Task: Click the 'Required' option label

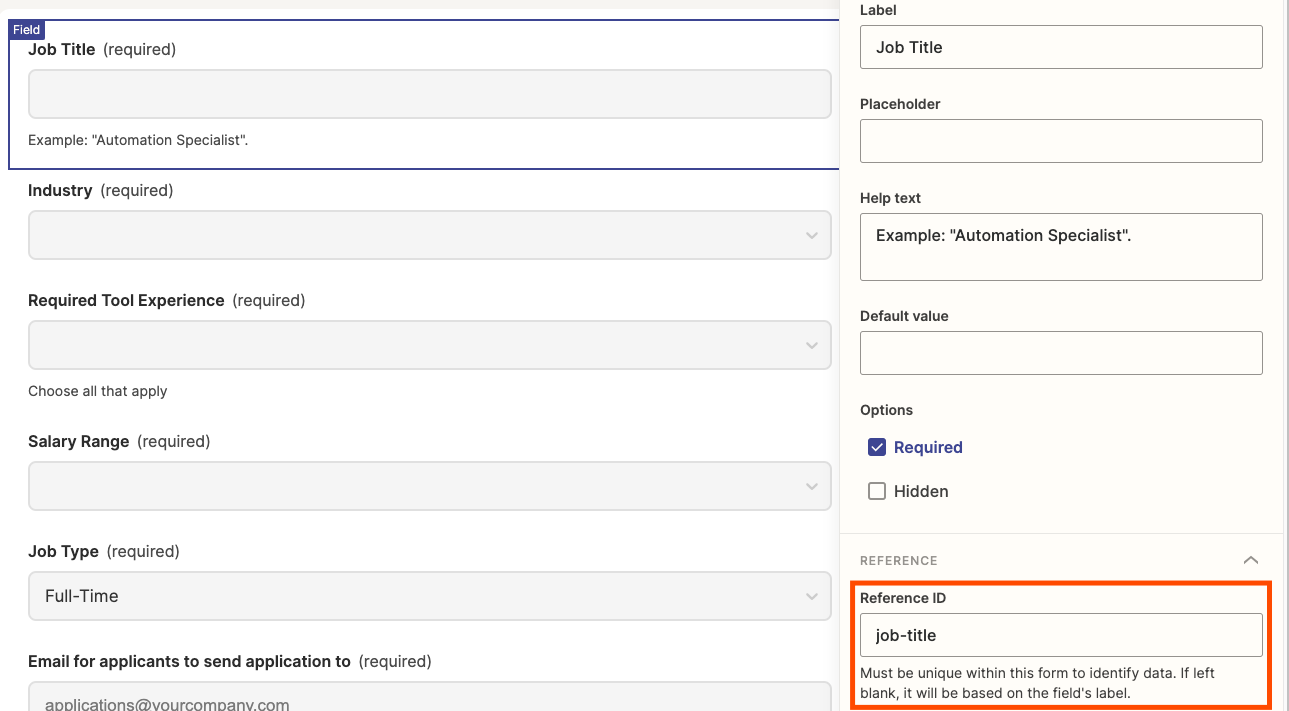Action: 928,447
